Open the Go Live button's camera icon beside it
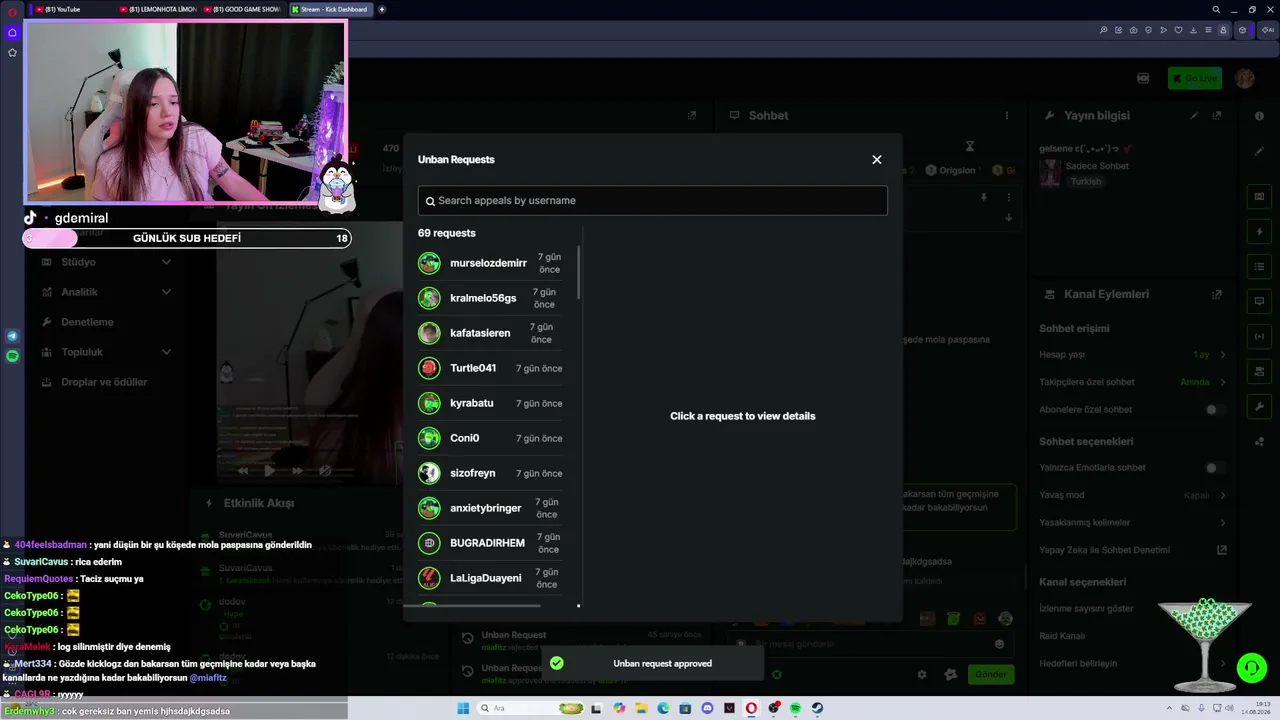 point(1143,78)
